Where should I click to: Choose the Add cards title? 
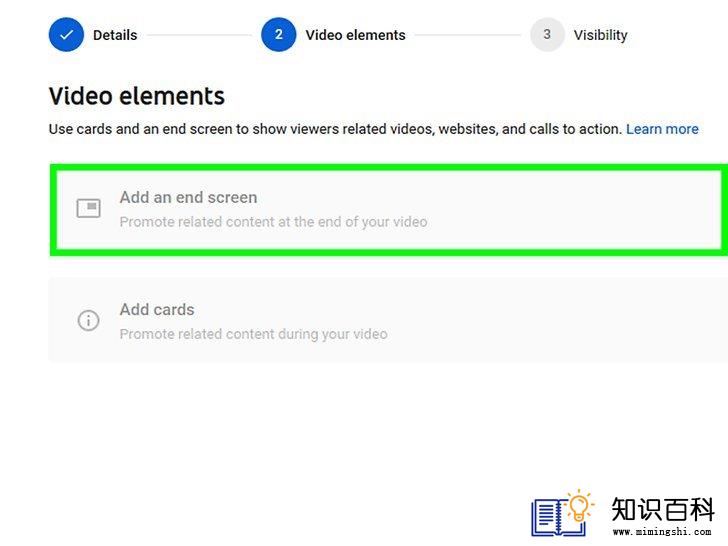point(157,310)
